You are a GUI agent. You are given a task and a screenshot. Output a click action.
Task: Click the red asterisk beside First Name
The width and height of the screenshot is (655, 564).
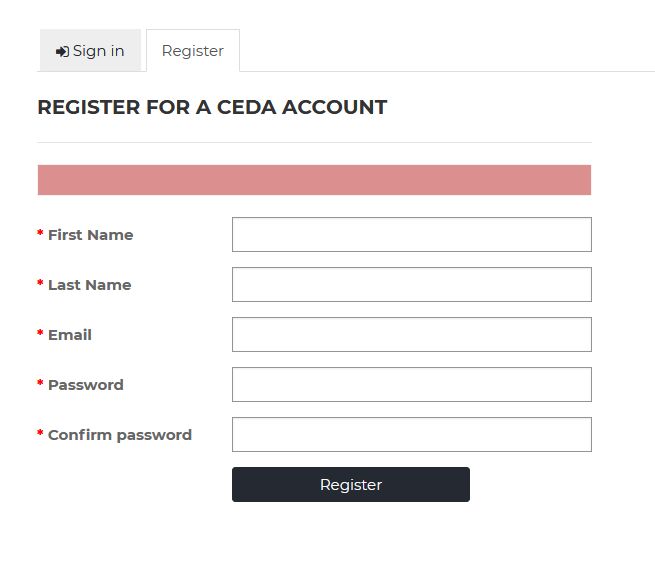pyautogui.click(x=40, y=234)
